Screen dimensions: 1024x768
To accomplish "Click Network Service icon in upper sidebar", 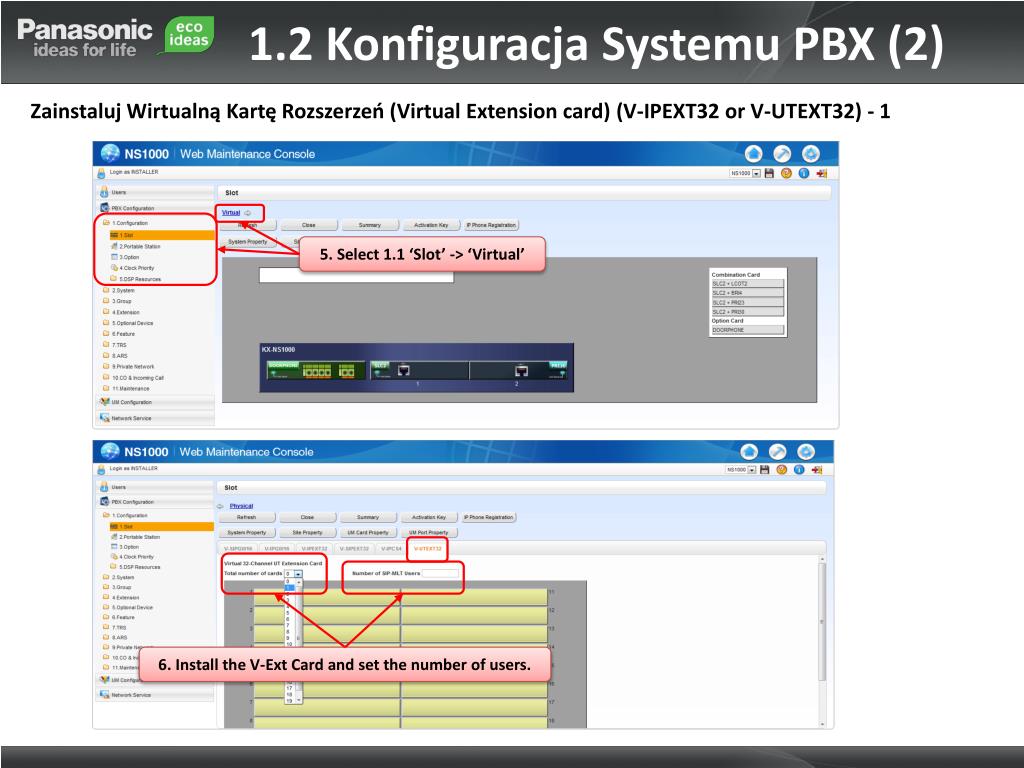I will [104, 417].
